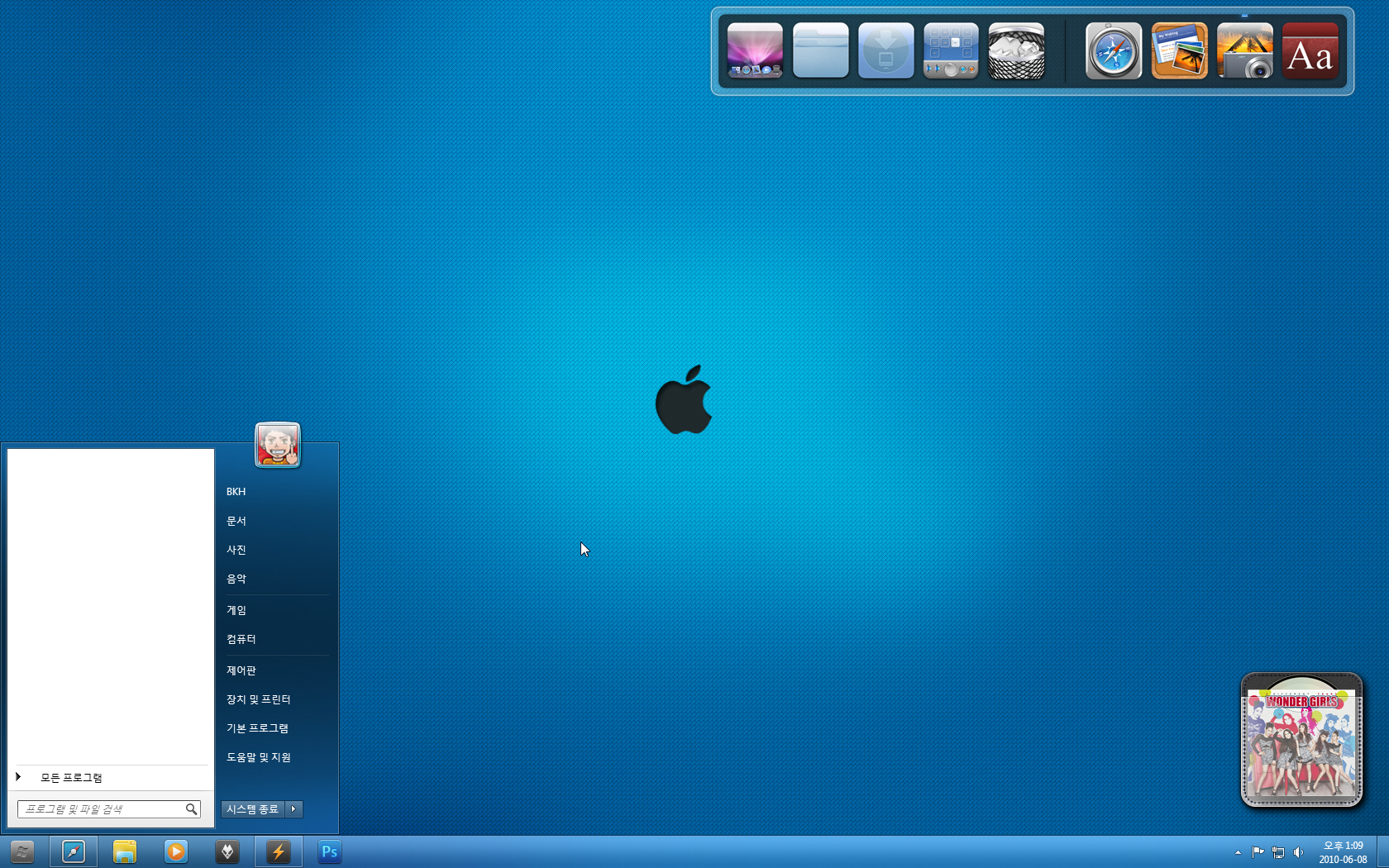Viewport: 1389px width, 868px height.
Task: Open the lightning bolt taskbar app
Action: click(x=279, y=851)
